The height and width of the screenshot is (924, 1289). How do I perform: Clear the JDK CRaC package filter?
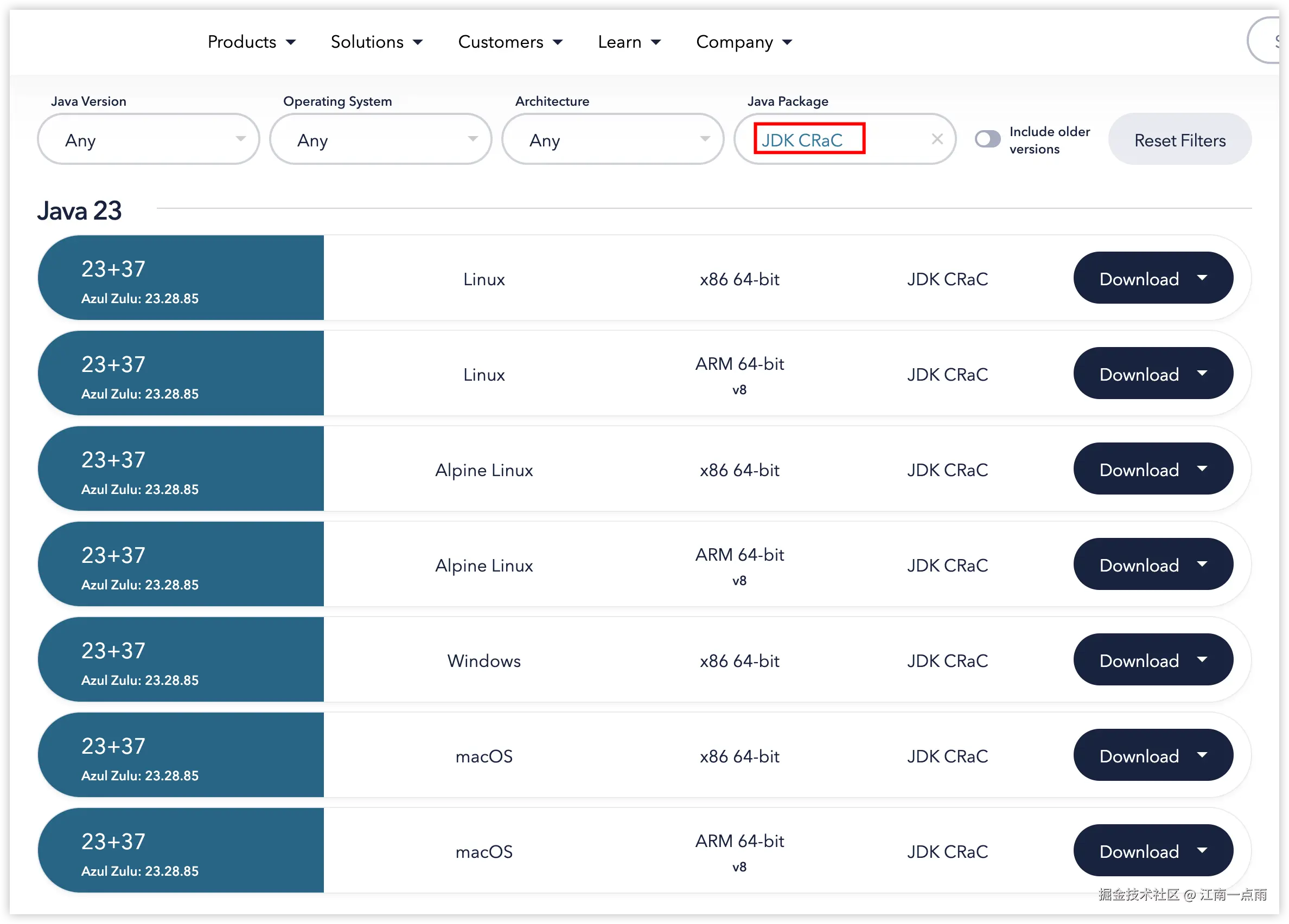tap(936, 139)
